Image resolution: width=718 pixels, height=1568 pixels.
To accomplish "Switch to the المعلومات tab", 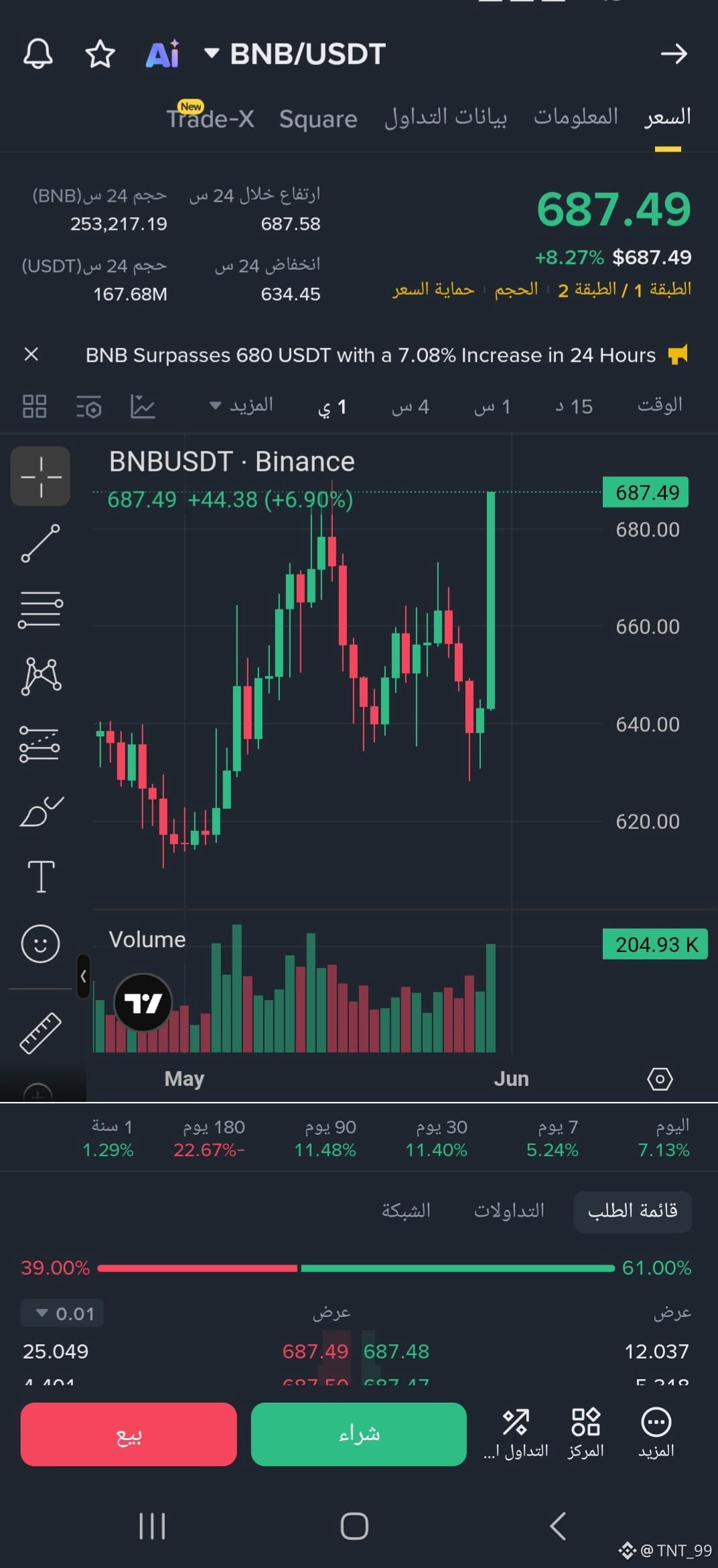I will (x=575, y=116).
